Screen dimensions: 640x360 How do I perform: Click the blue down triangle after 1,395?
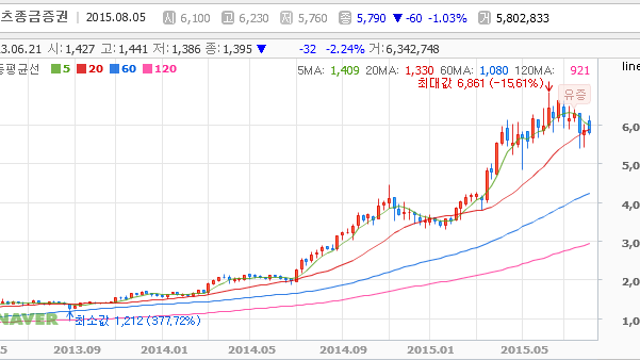coord(262,49)
